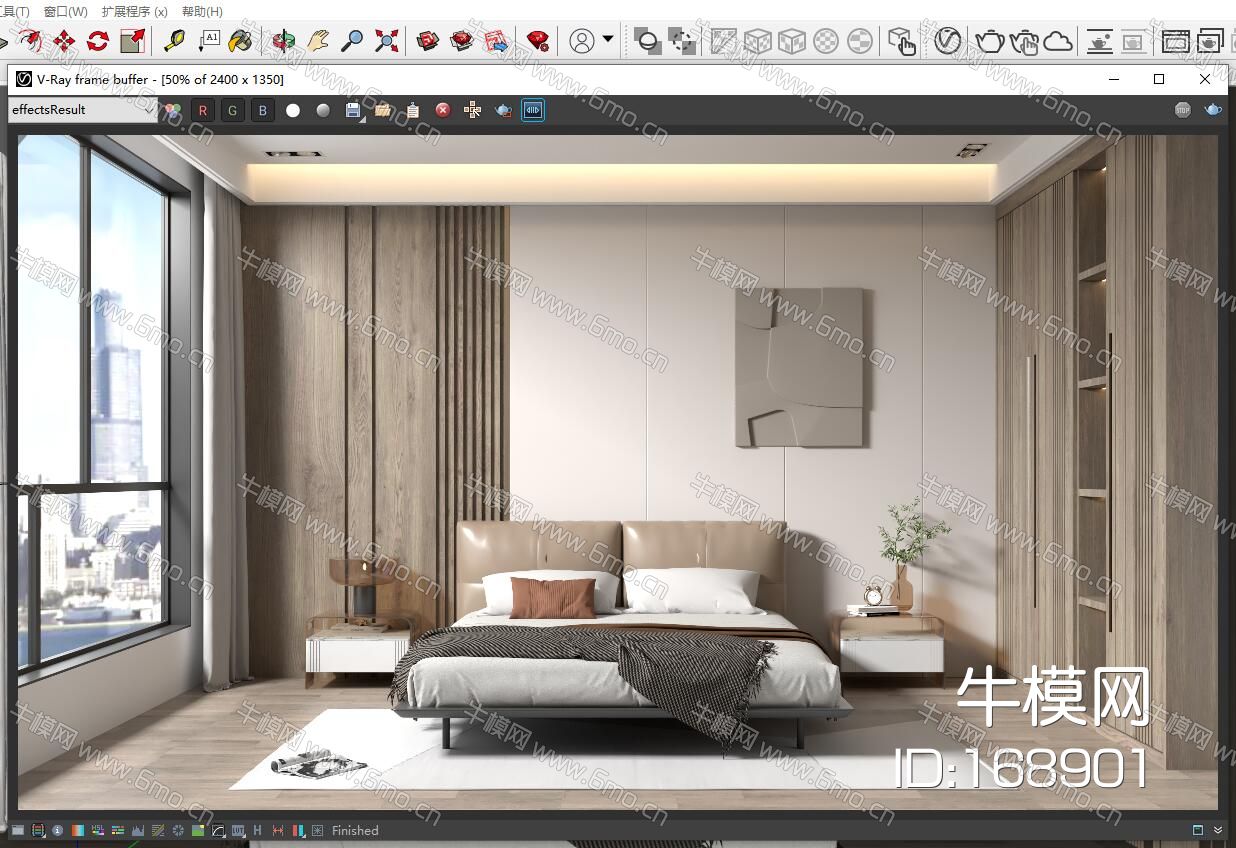Toggle the green channel G button
Screen dimensions: 1236x848
click(x=233, y=110)
